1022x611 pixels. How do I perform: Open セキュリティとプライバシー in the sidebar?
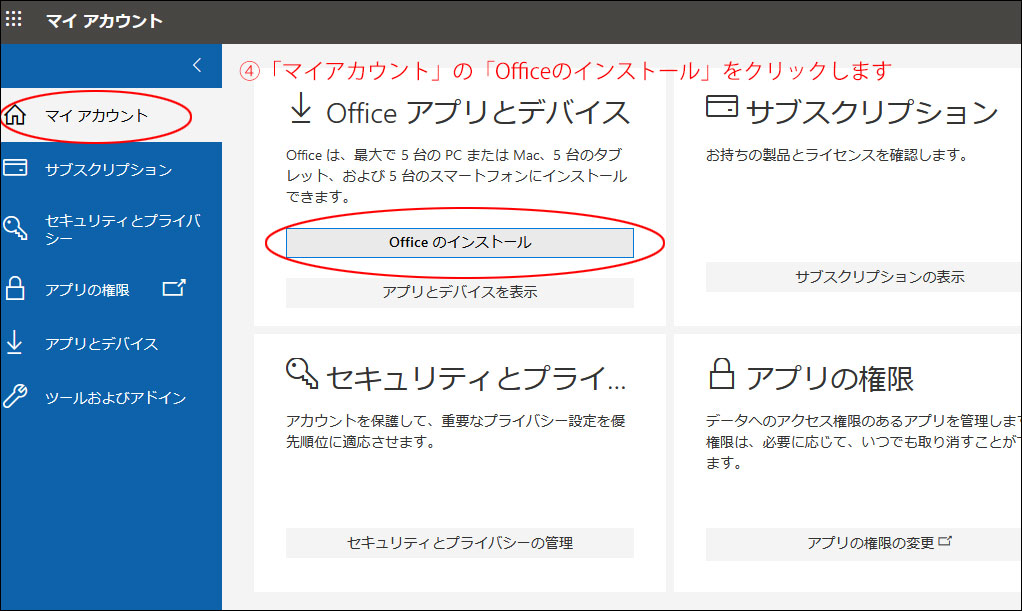[x=123, y=229]
